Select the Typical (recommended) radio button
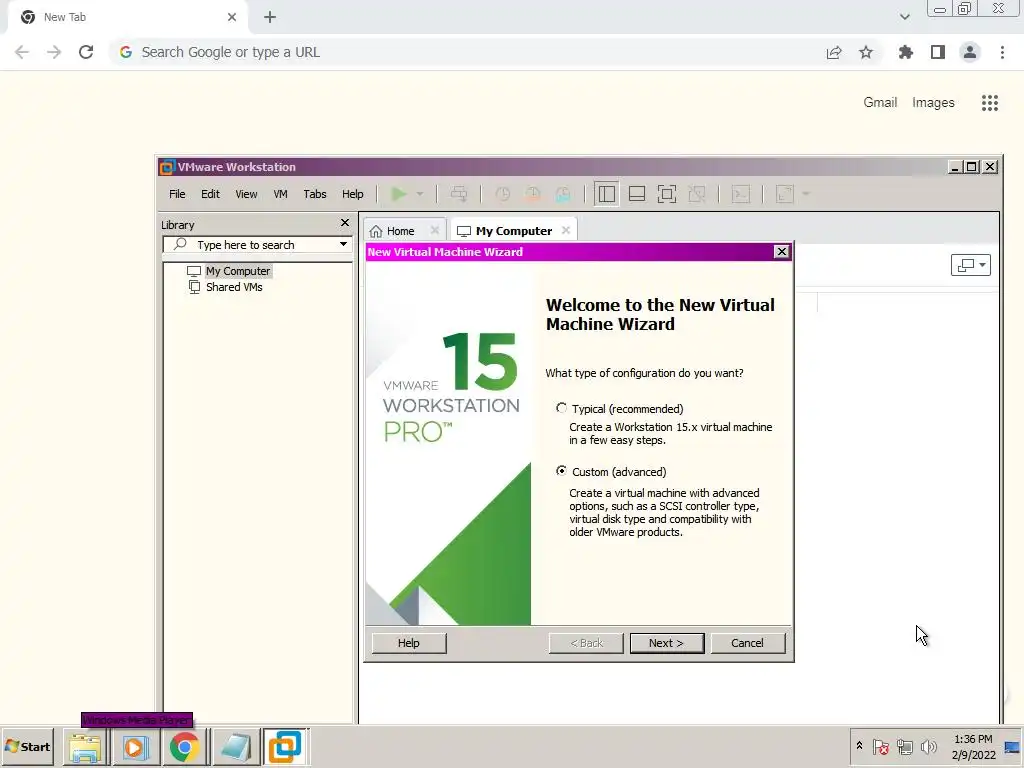The width and height of the screenshot is (1024, 768). [562, 408]
